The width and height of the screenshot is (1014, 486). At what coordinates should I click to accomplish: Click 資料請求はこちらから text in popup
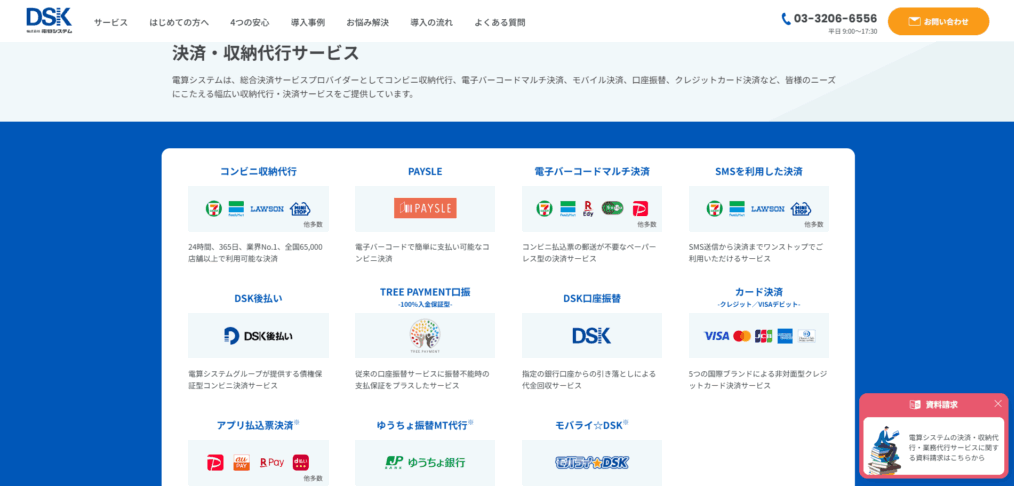[x=947, y=458]
